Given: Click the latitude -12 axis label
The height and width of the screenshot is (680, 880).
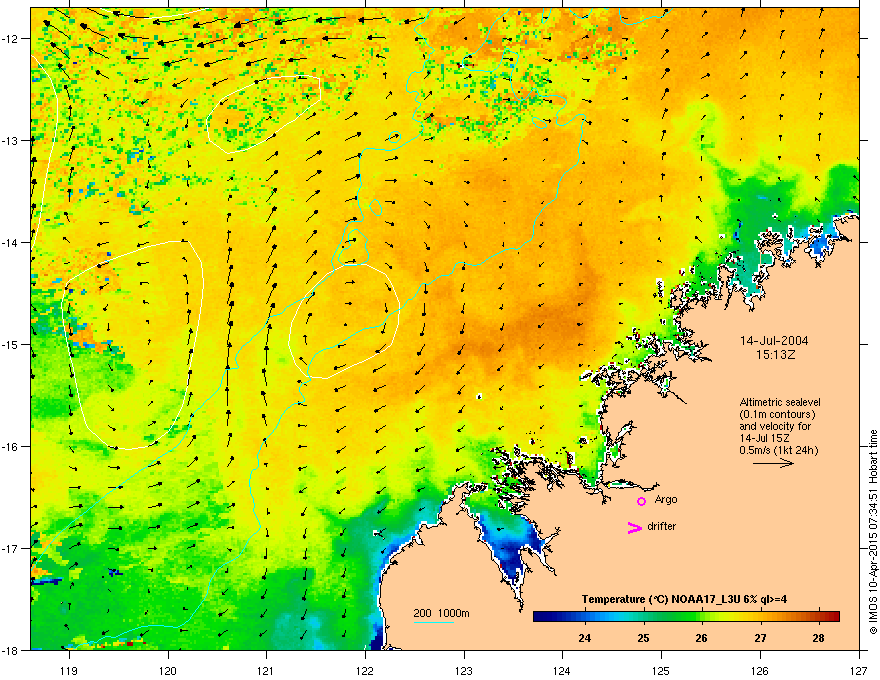Looking at the screenshot, I should point(10,39).
